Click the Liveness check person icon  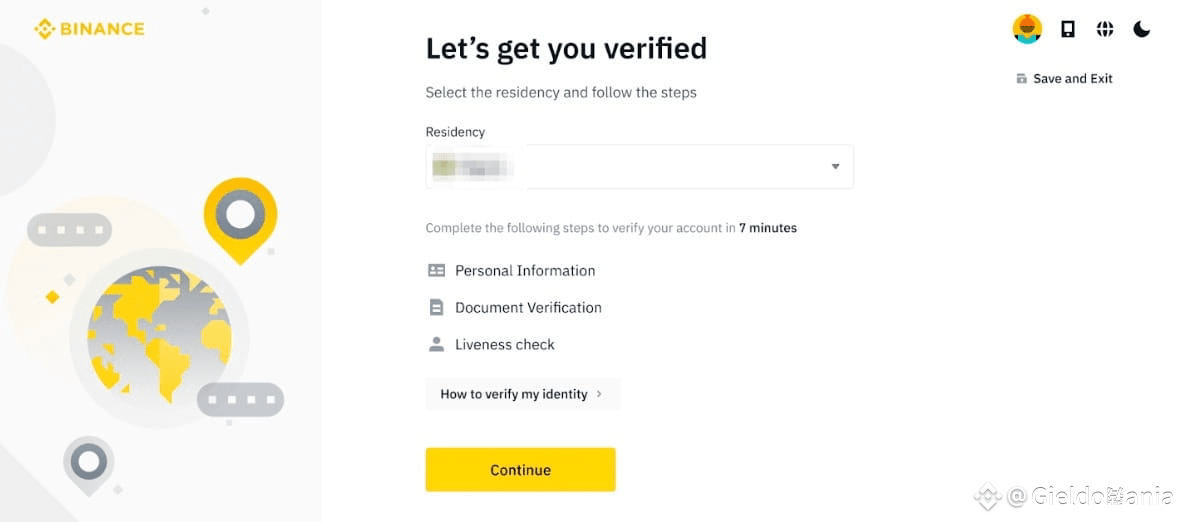(x=436, y=344)
